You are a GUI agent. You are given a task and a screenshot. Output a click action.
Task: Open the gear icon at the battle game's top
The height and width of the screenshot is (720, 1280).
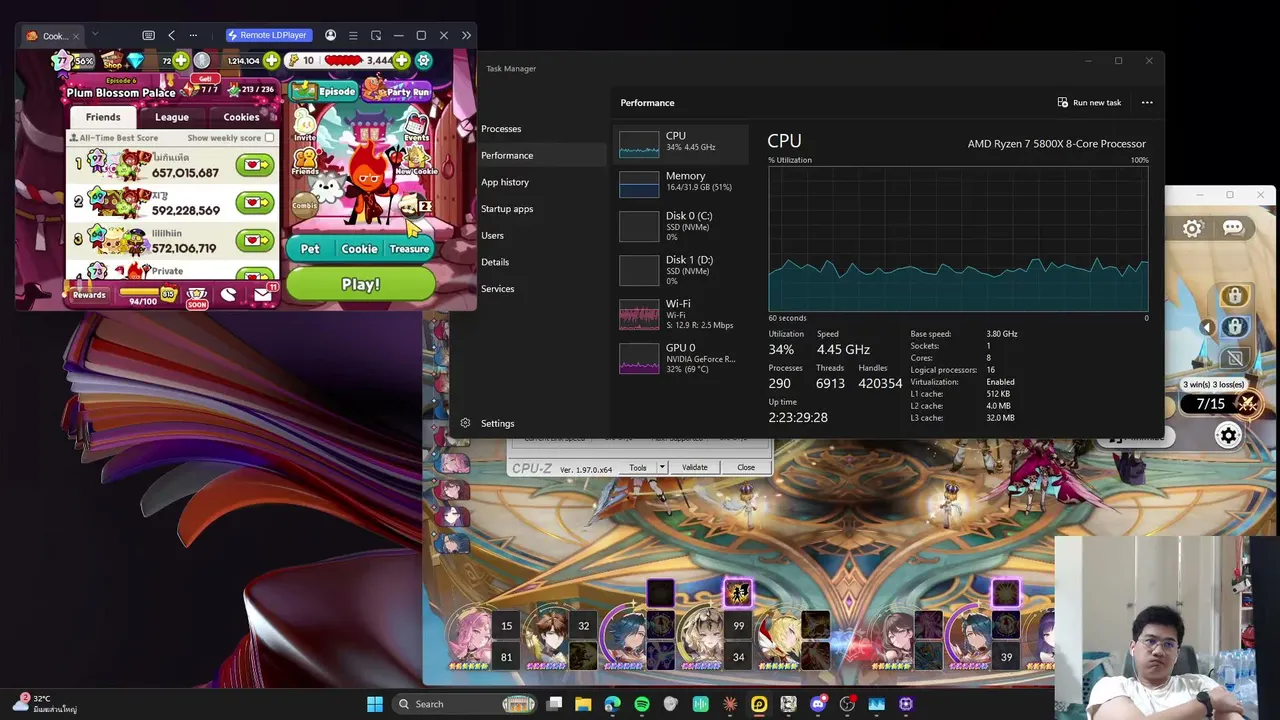click(x=1192, y=228)
